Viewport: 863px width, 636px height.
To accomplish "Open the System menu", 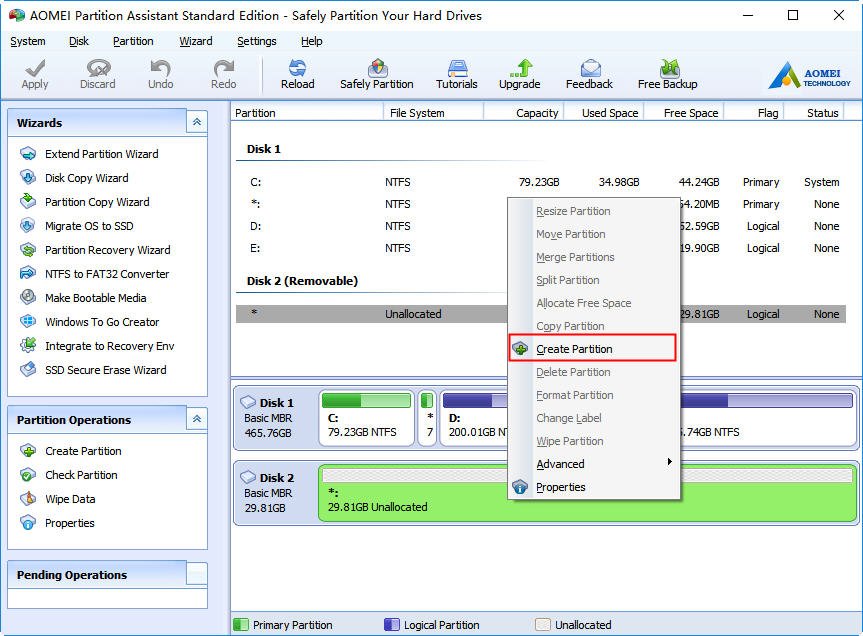I will pyautogui.click(x=28, y=41).
